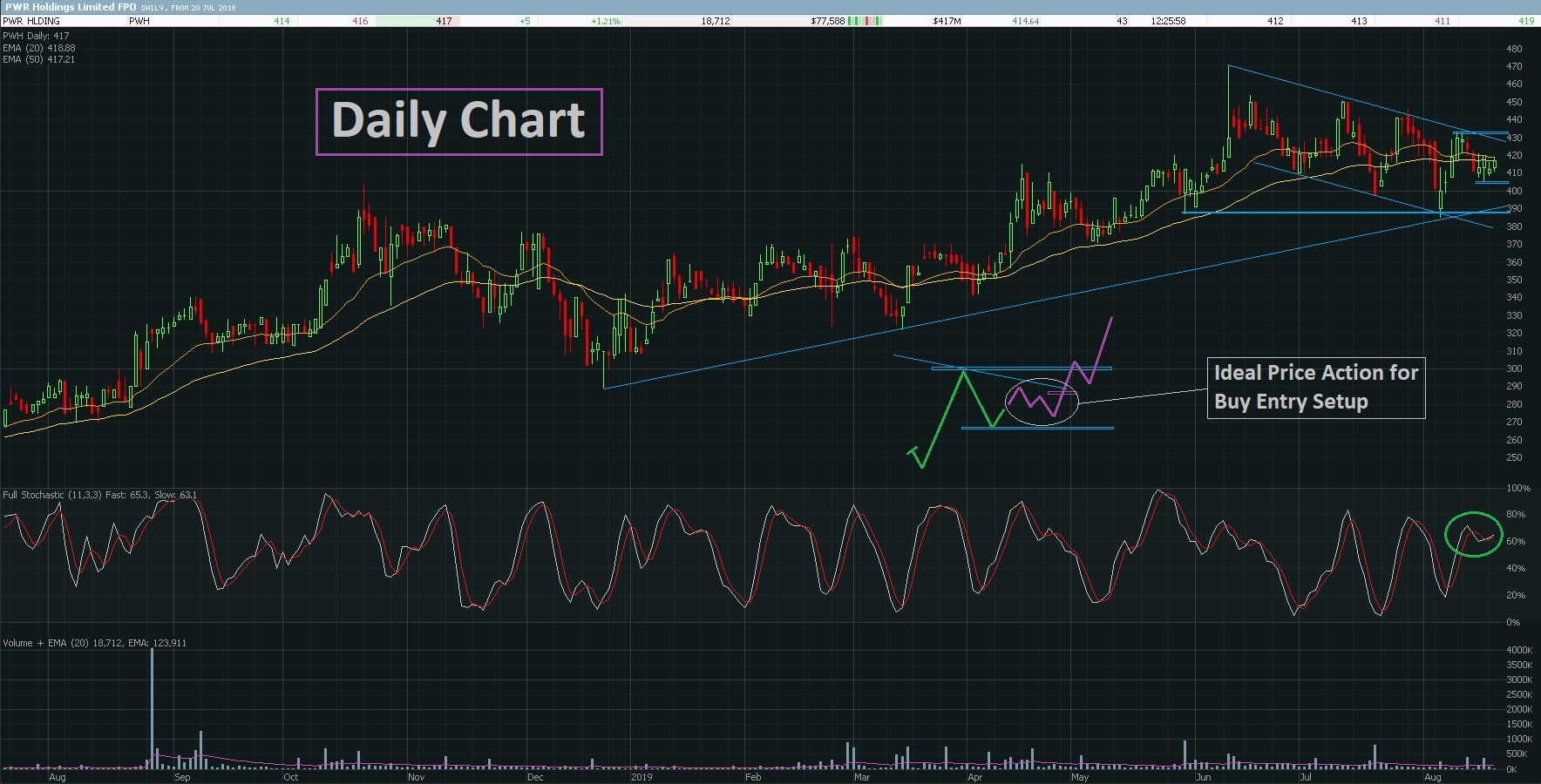Click the "EMA (50) 417.21" indicator label
The image size is (1541, 784).
(x=39, y=59)
